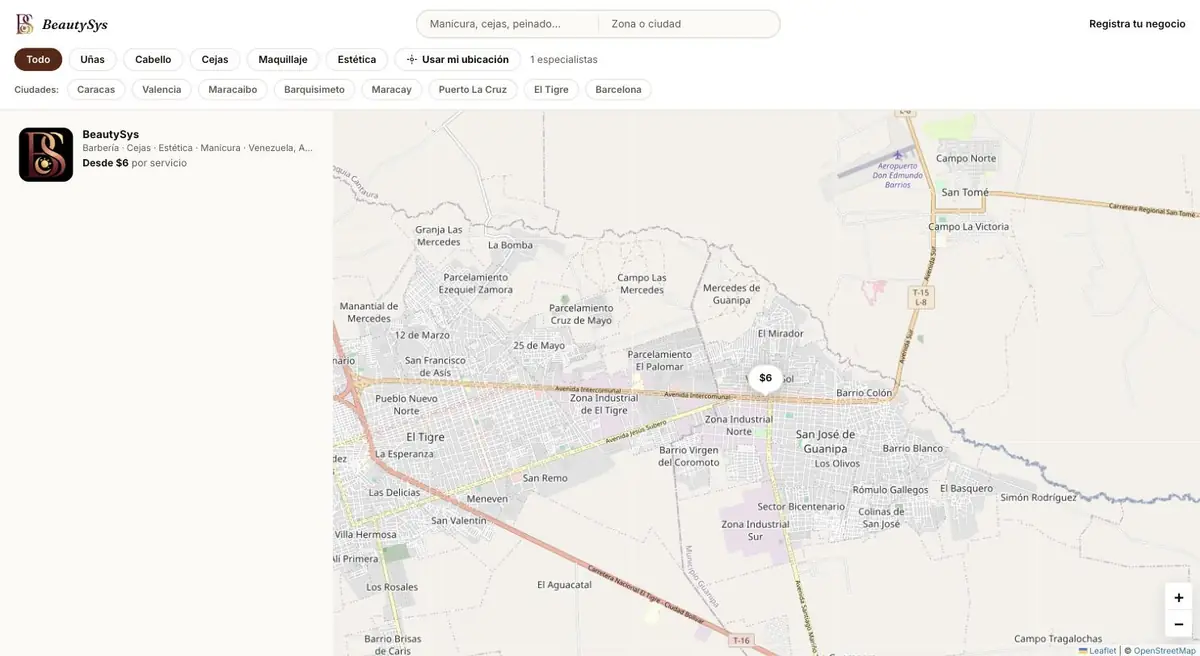Select the Estética category filter

[357, 59]
